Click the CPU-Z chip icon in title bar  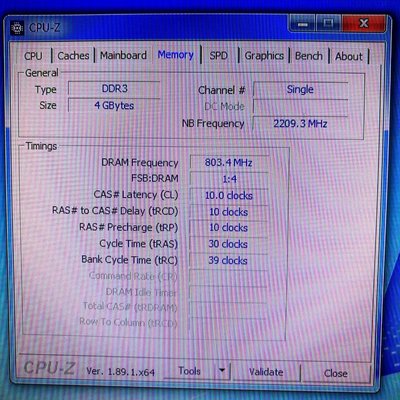[x=17, y=28]
